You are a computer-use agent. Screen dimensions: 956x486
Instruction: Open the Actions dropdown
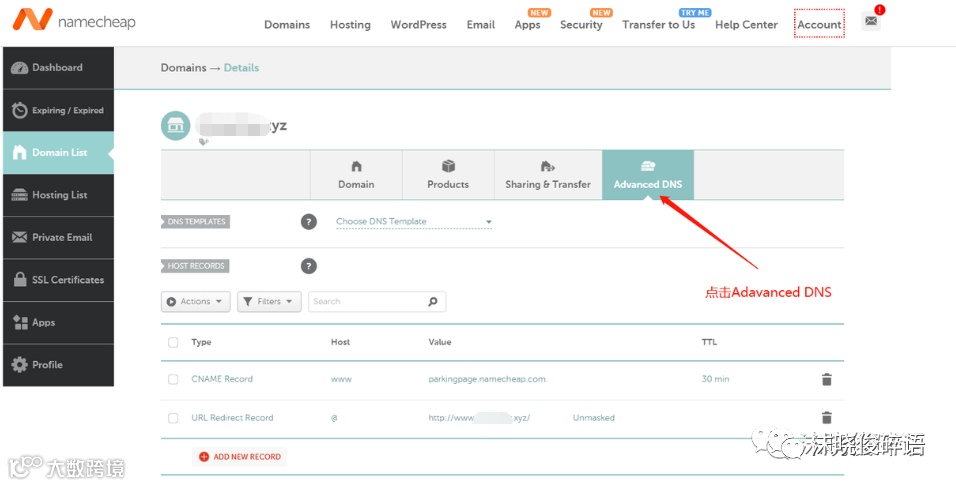(196, 301)
